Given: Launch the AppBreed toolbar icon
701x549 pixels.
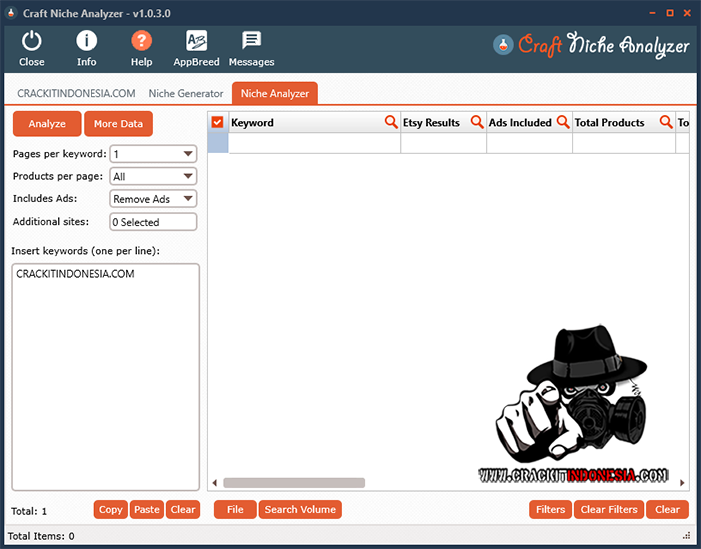Looking at the screenshot, I should [x=197, y=41].
